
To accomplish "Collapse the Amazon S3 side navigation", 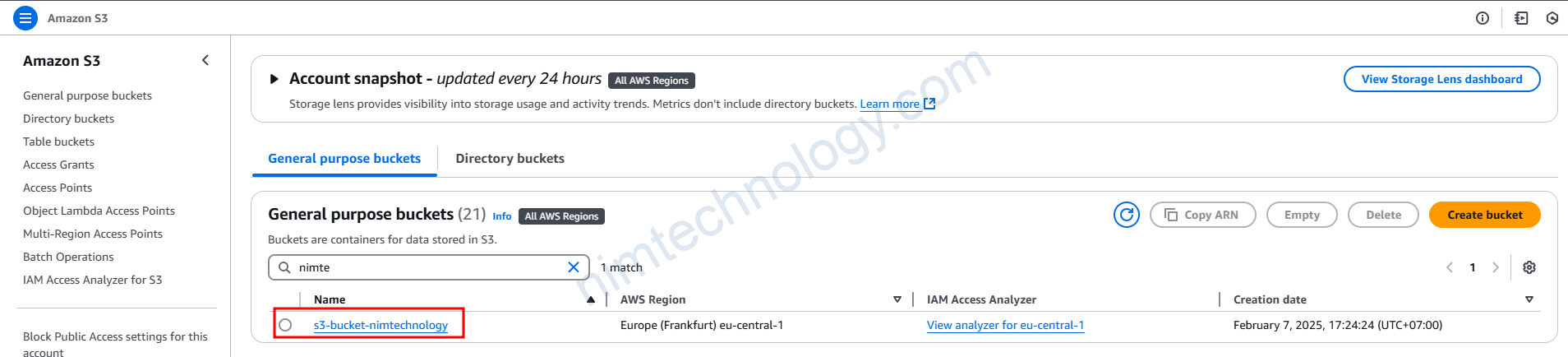I will click(x=205, y=60).
